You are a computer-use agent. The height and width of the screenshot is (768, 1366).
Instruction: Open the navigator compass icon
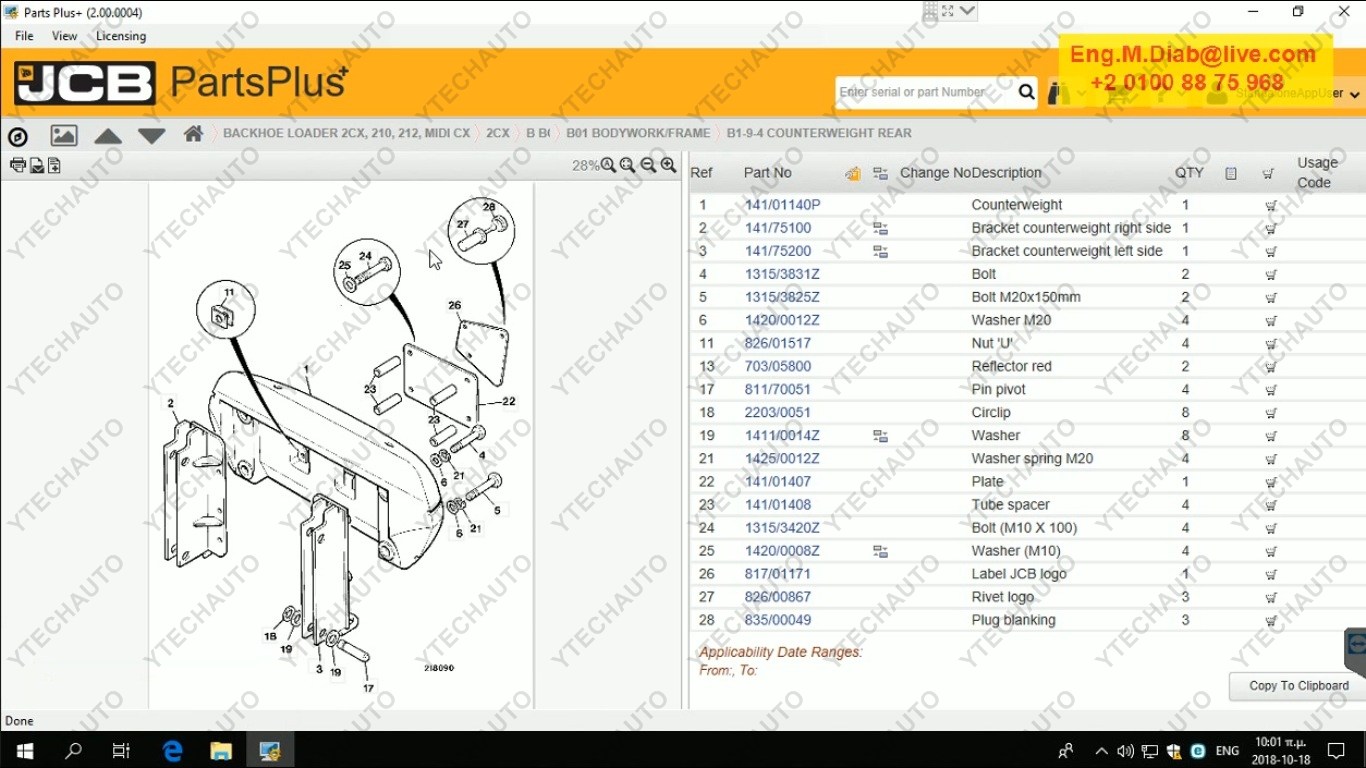[18, 137]
